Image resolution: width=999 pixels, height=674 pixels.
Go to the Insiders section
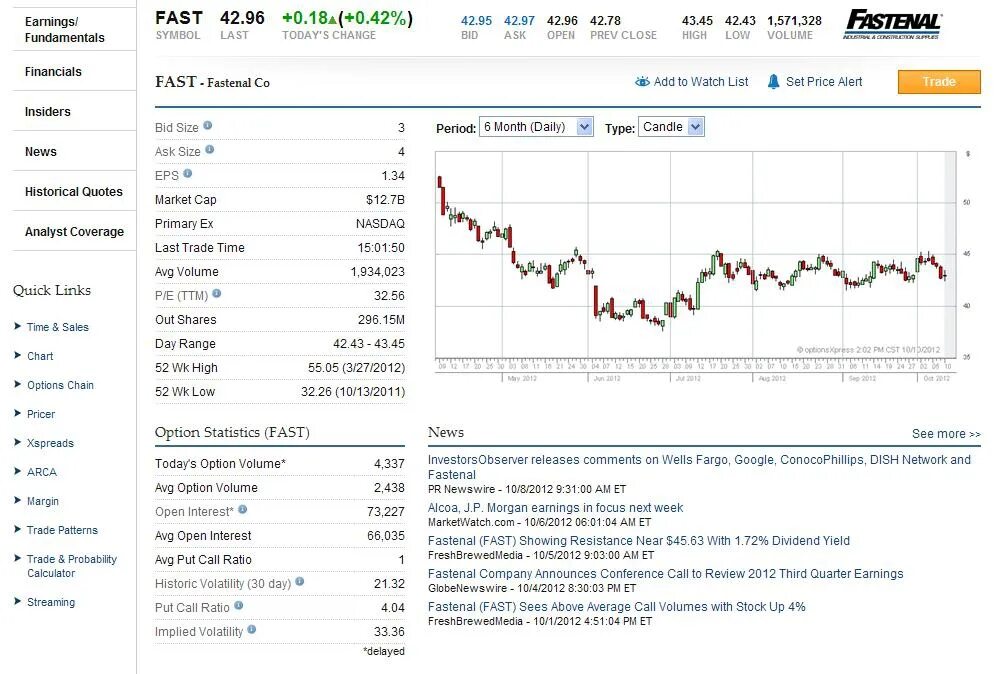47,112
